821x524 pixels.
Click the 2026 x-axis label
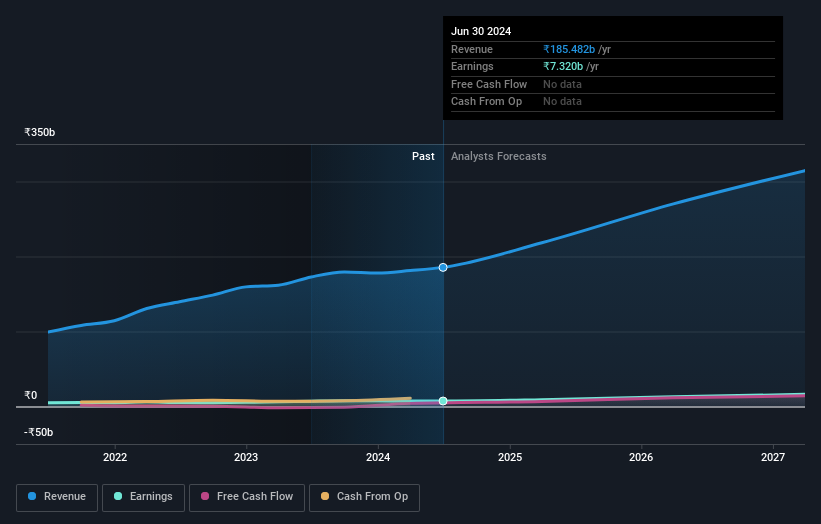point(641,457)
